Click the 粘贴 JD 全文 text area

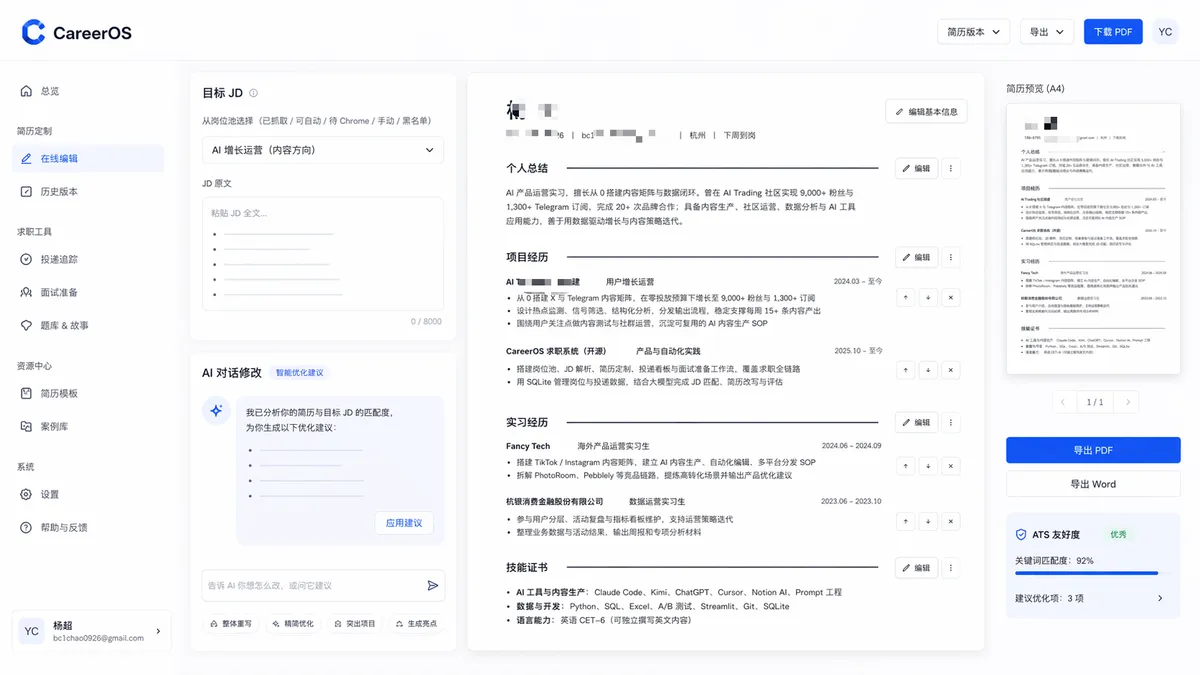click(323, 254)
